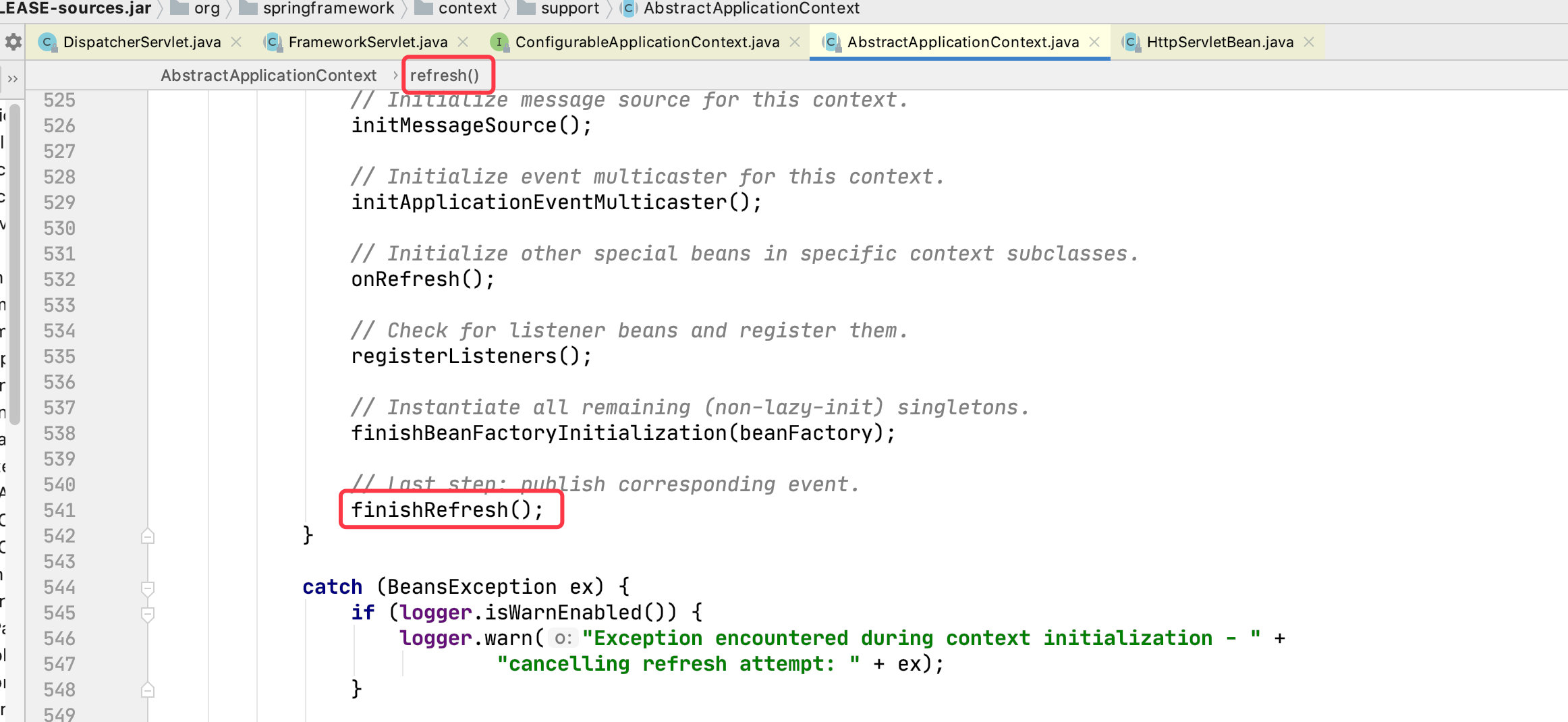Click ConfigurableApplicationContext interface icon
The image size is (1568, 722).
click(499, 42)
